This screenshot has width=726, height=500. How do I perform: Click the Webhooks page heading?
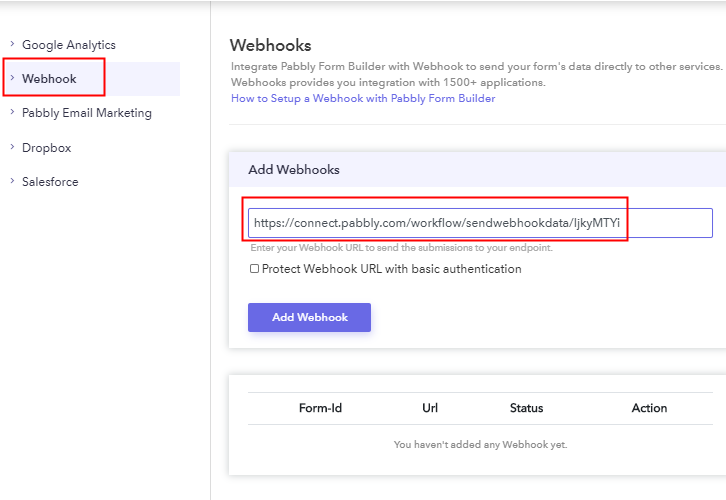271,45
